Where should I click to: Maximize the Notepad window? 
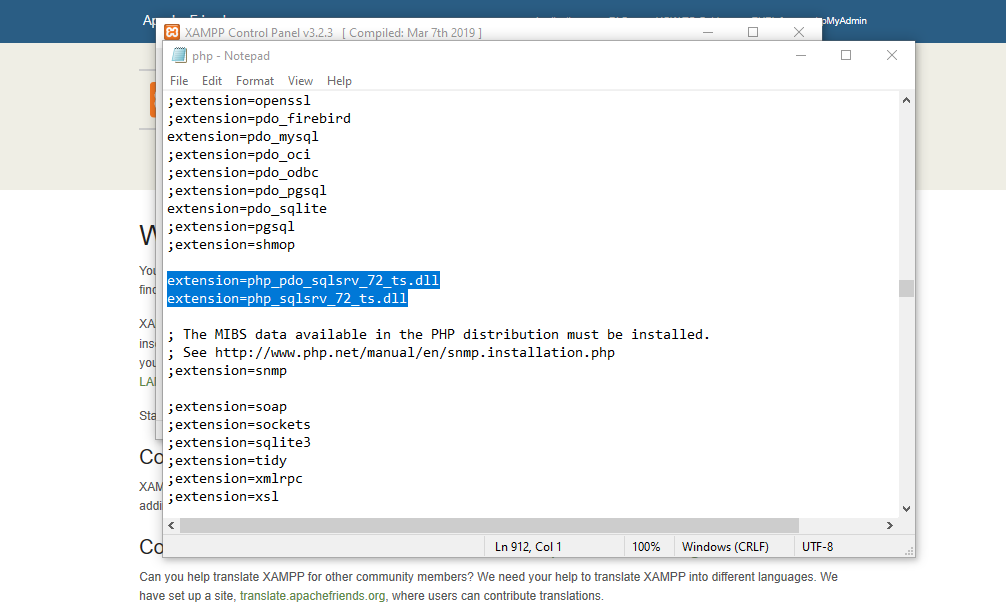[846, 56]
